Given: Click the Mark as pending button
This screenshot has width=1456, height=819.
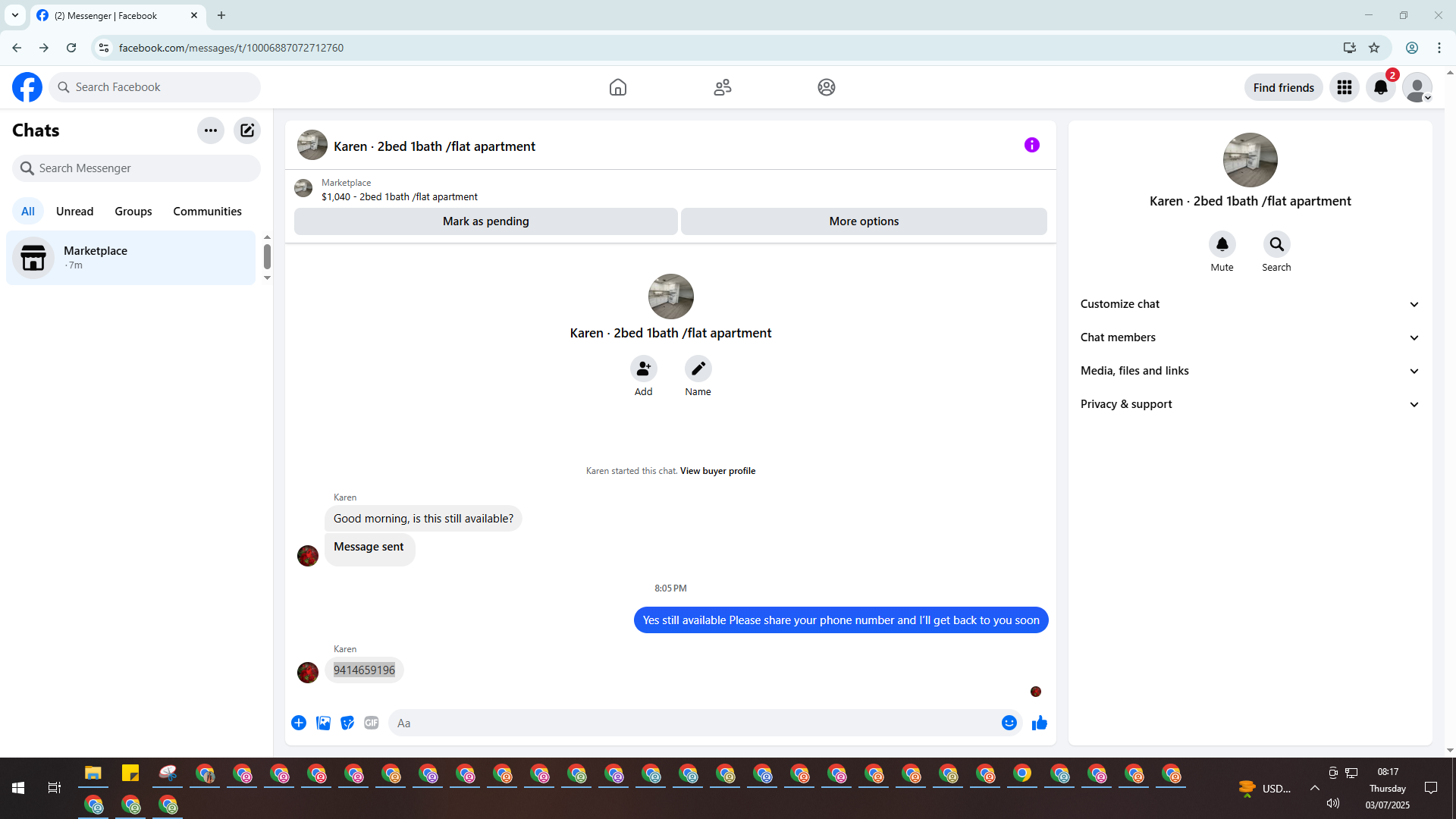Looking at the screenshot, I should 485,221.
